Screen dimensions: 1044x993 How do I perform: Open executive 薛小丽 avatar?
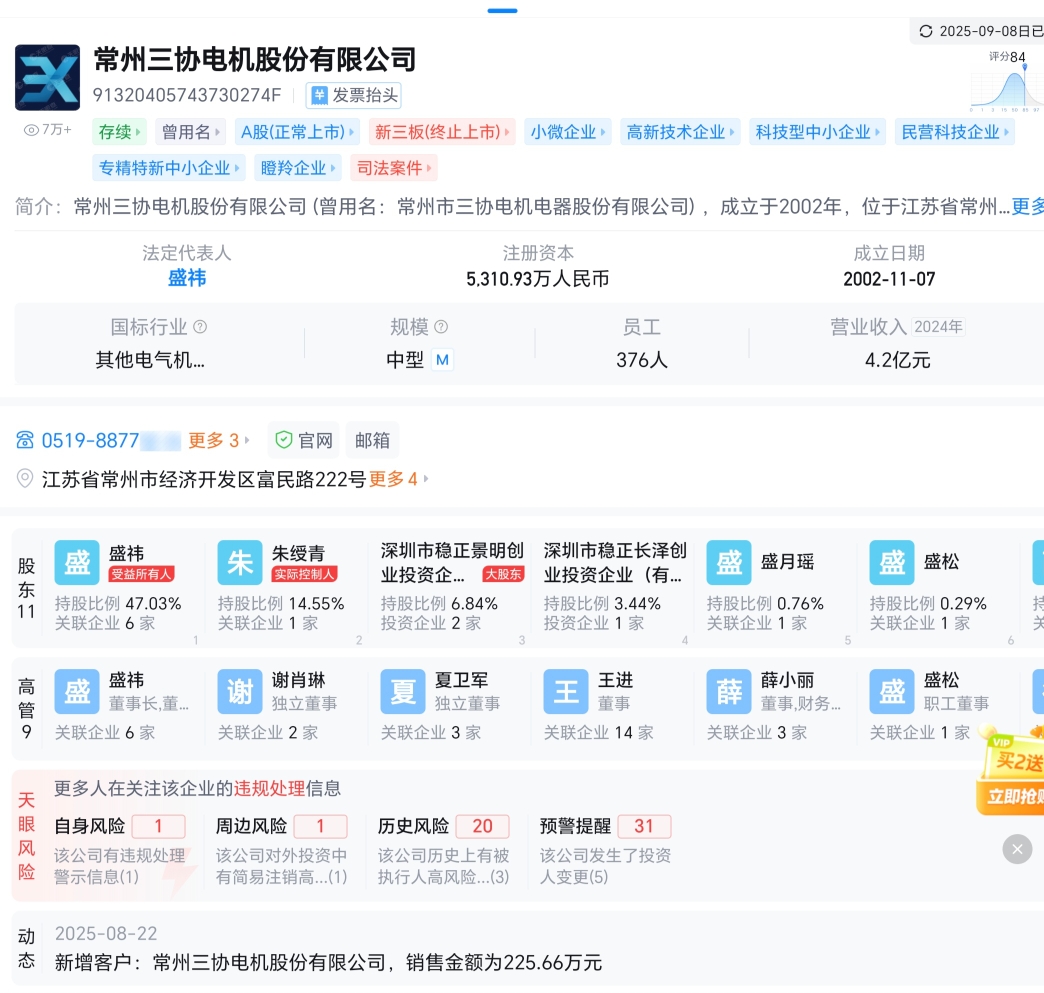pos(728,691)
